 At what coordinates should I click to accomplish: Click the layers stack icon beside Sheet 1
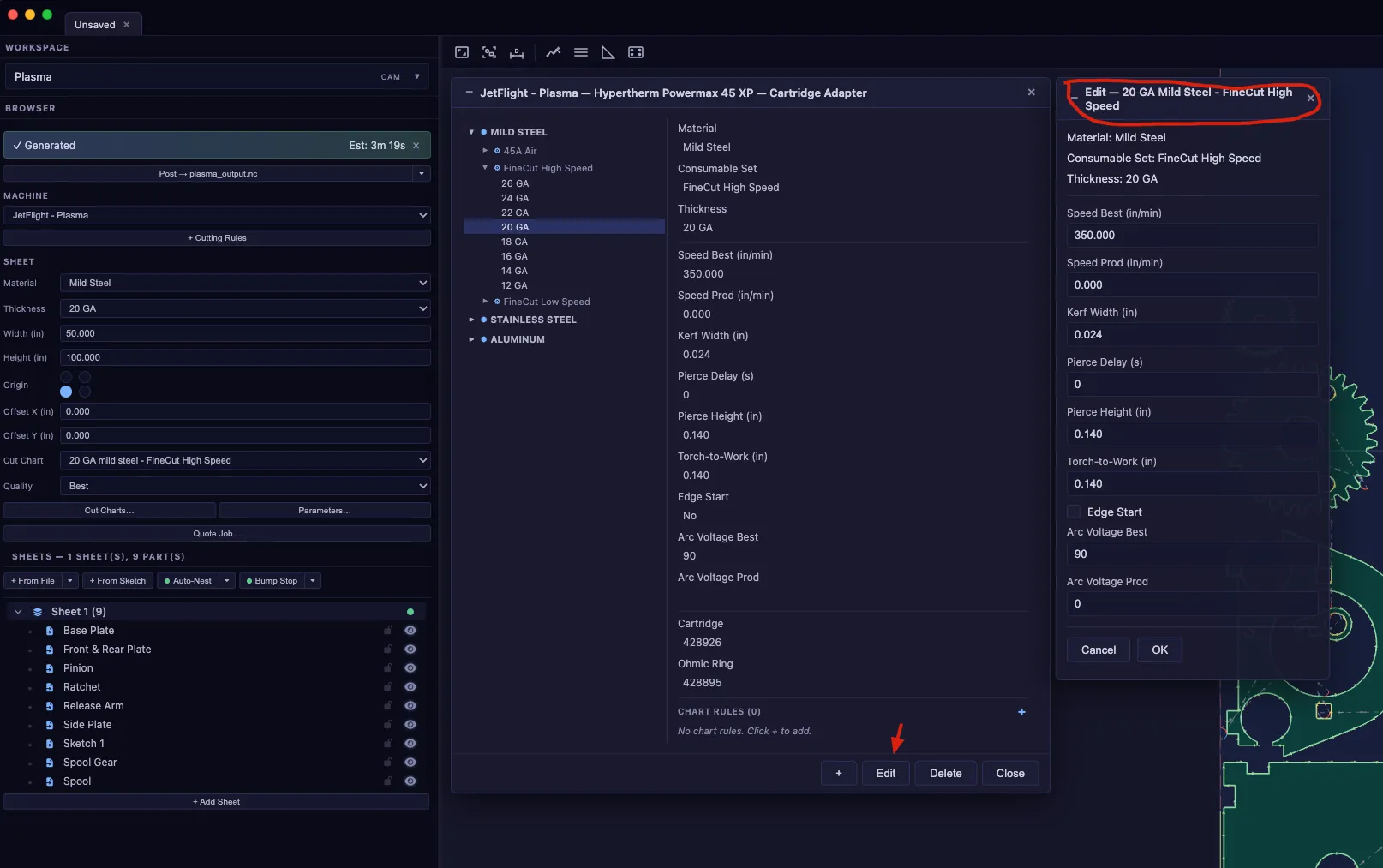pyautogui.click(x=38, y=612)
